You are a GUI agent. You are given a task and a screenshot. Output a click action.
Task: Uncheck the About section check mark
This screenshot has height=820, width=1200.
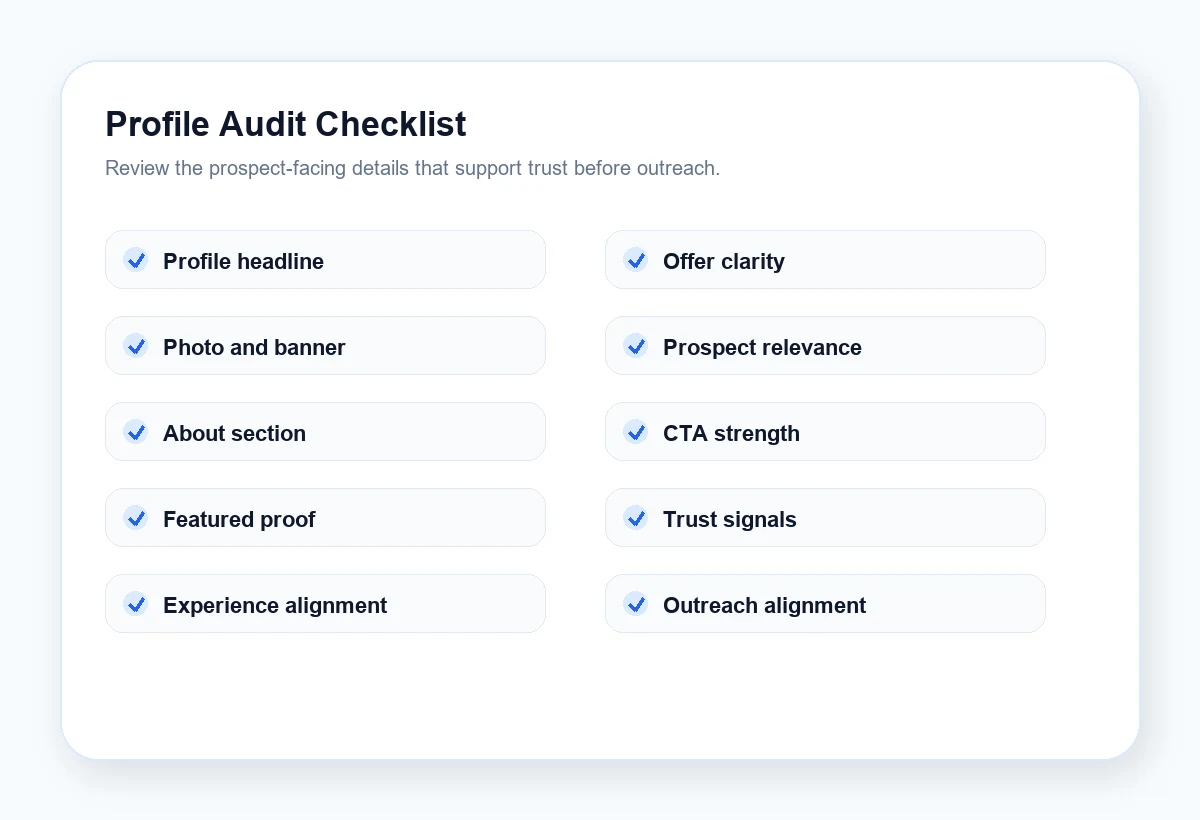tap(136, 432)
